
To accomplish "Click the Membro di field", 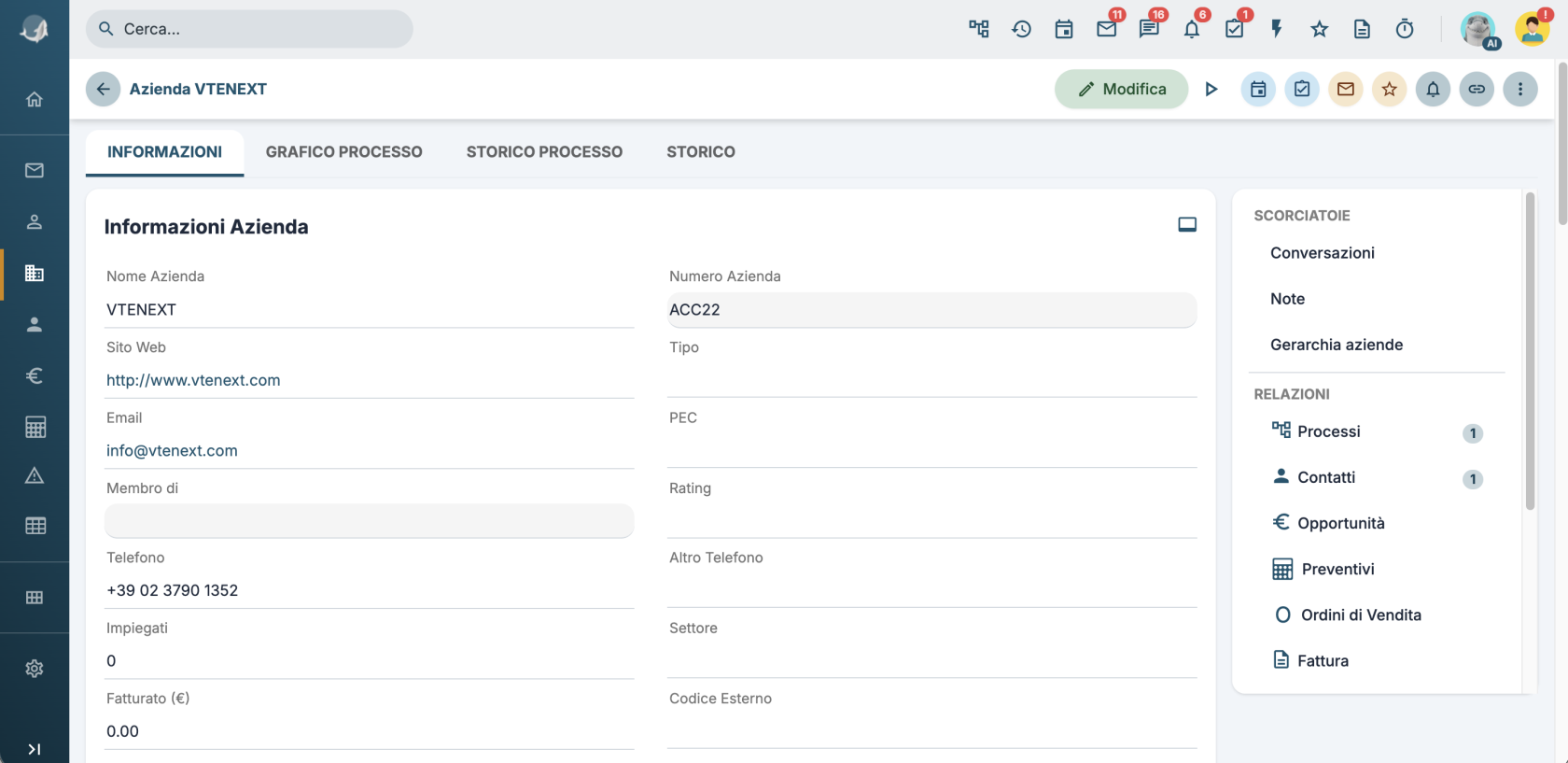I will click(370, 521).
